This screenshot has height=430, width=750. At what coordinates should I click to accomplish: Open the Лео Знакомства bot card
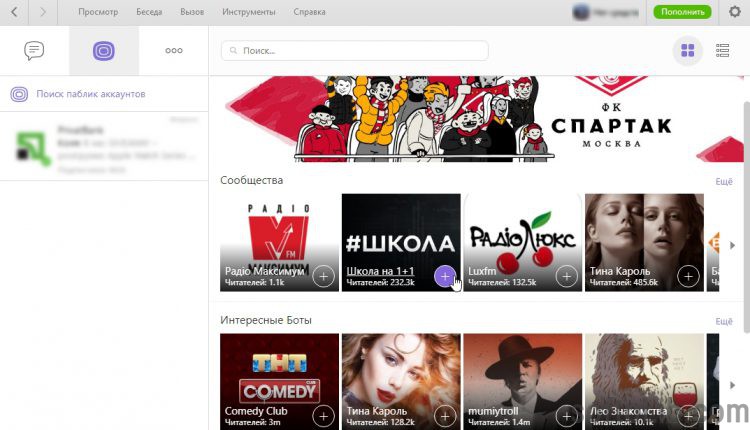pos(644,382)
